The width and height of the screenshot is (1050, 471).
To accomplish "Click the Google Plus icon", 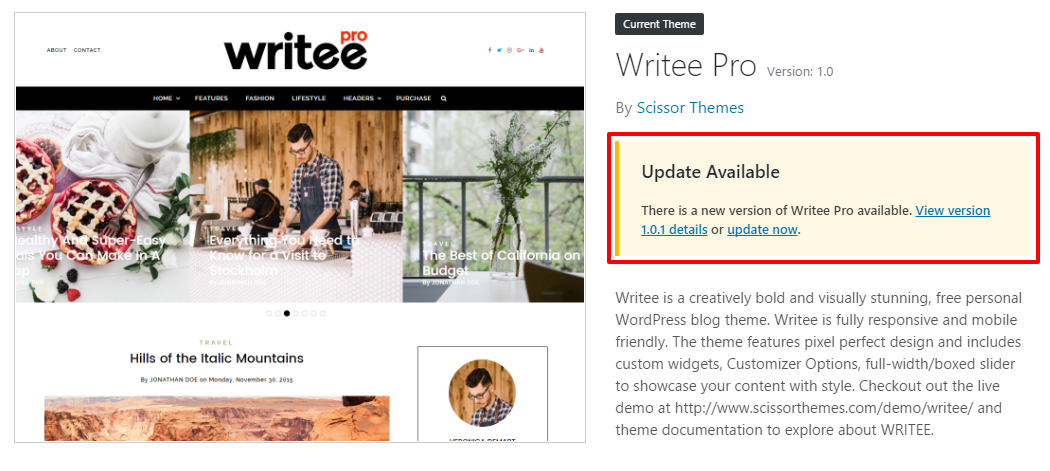I will coord(520,50).
